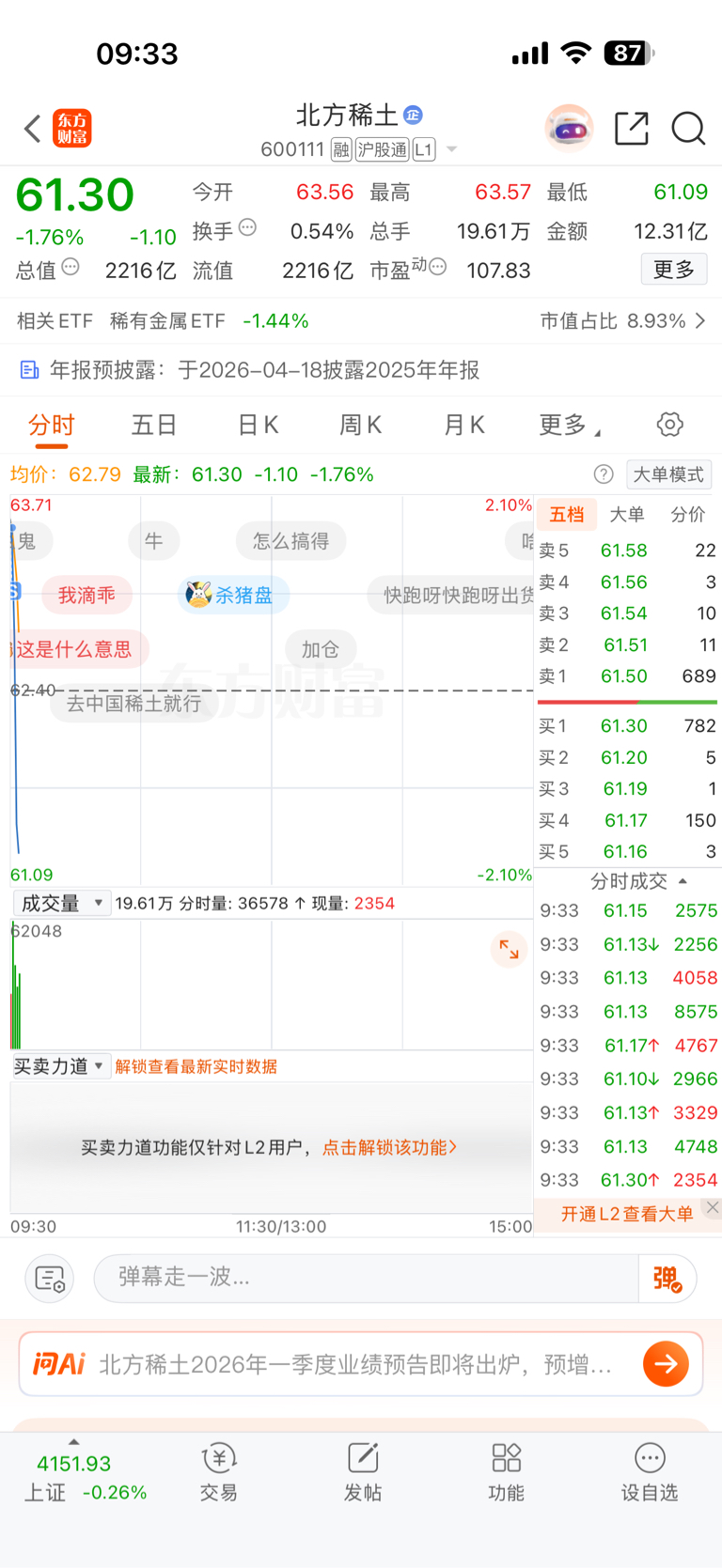
Task: Share this stock page
Action: 632,129
